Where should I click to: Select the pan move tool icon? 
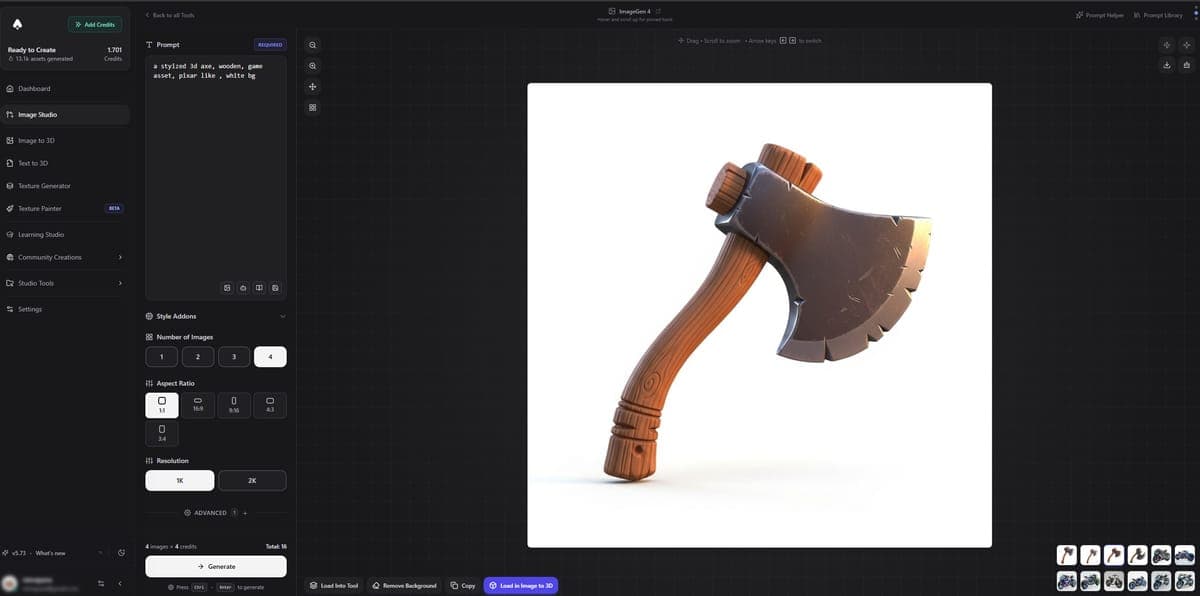coord(313,87)
